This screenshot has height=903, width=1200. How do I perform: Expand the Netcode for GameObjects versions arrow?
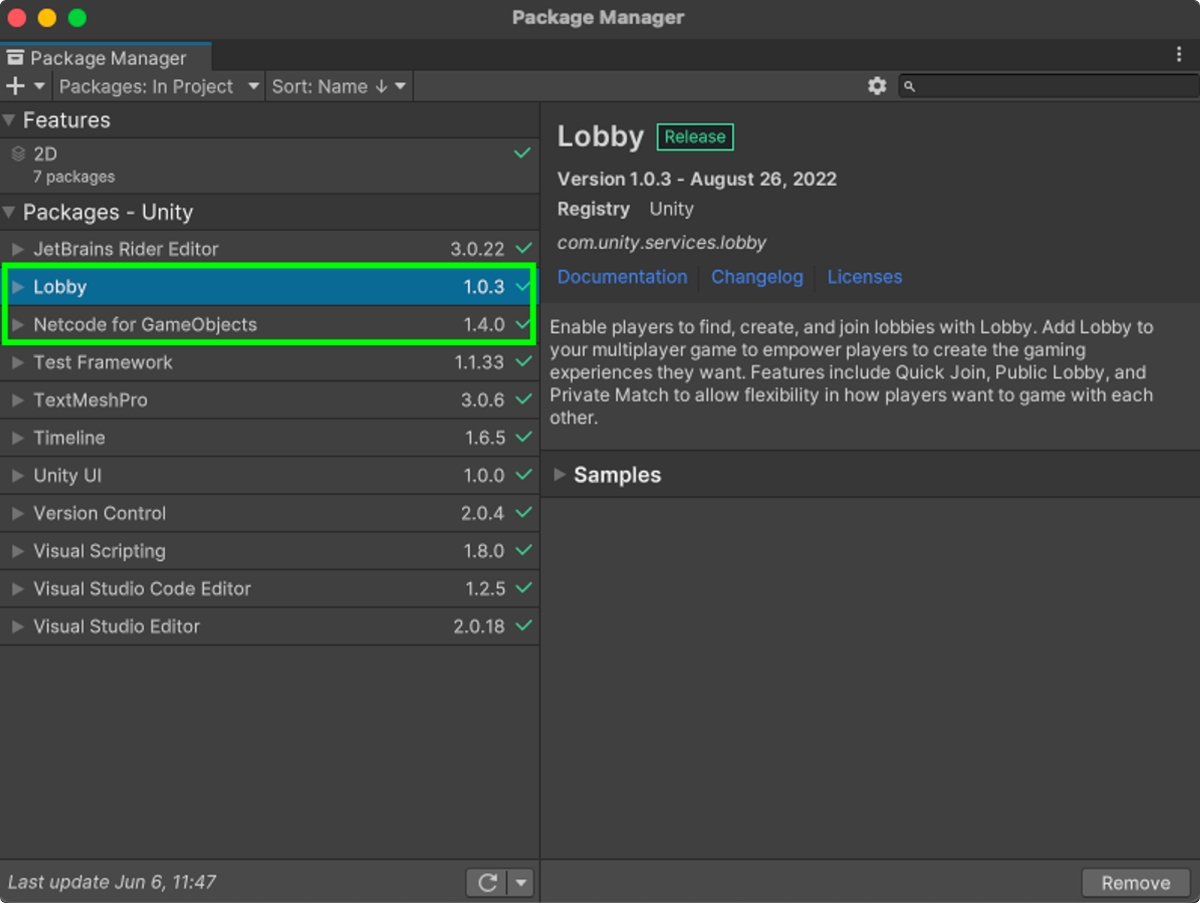point(17,324)
